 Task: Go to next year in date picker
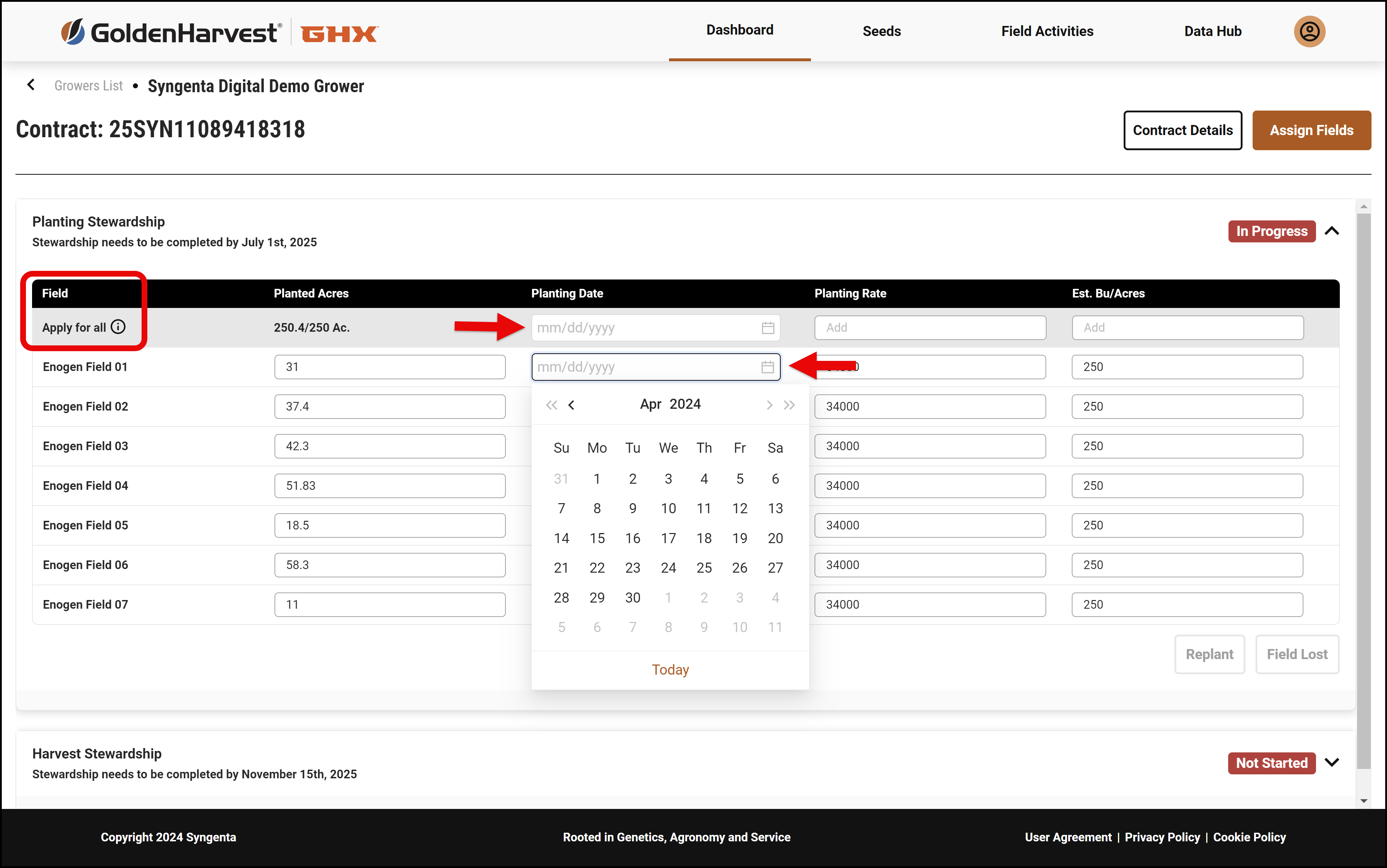coord(789,405)
